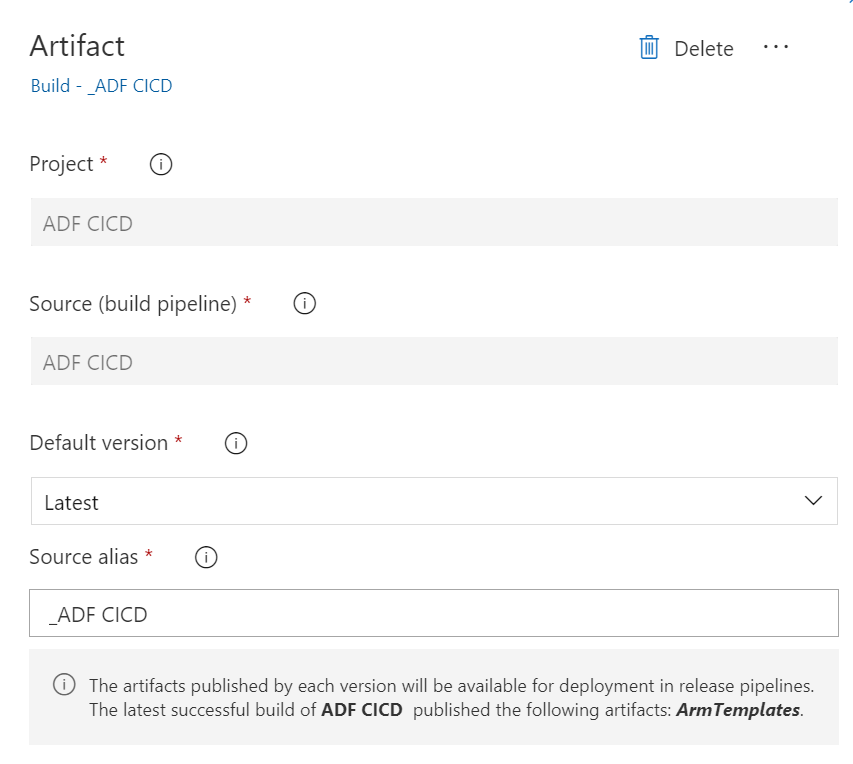Screen dimensions: 853x764
Task: Click the Source alias text box
Action: [x=433, y=614]
